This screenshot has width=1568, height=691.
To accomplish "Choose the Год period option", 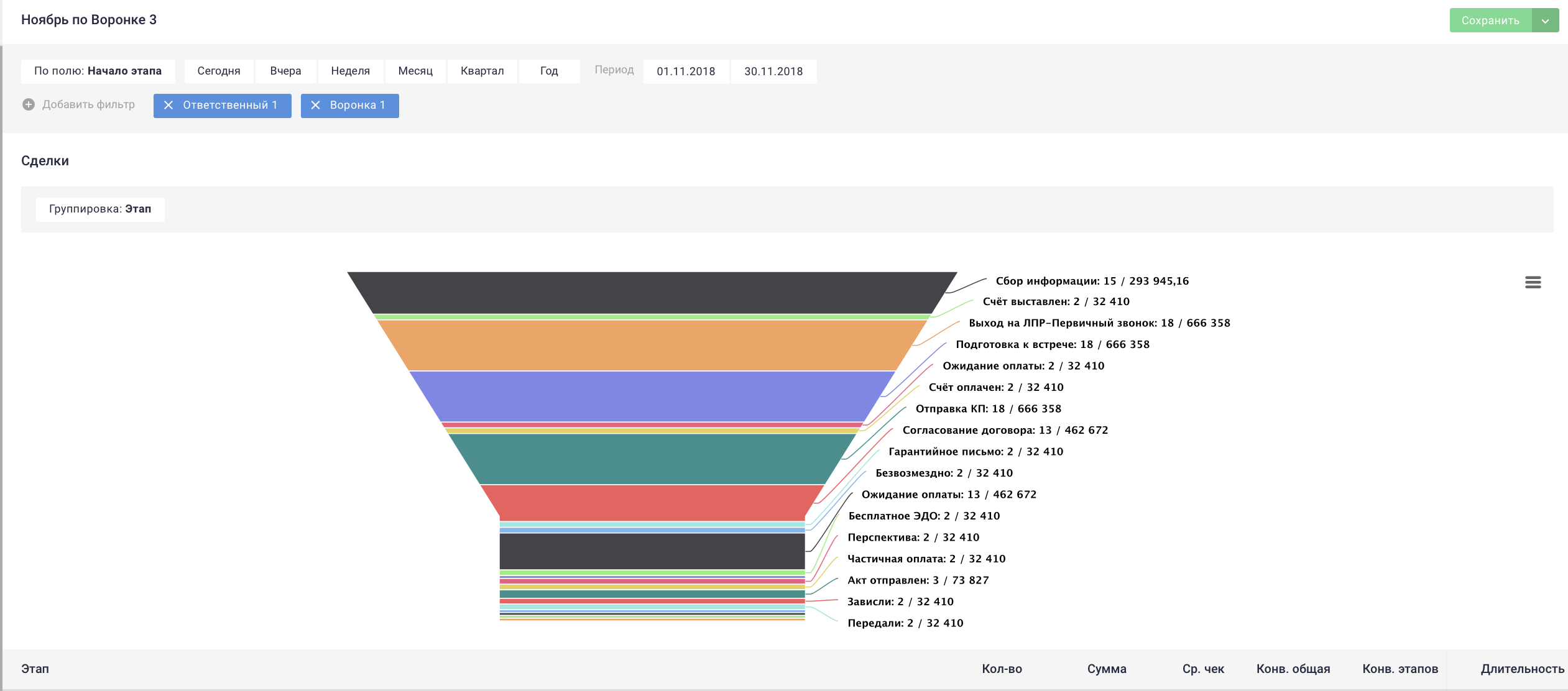I will pyautogui.click(x=548, y=71).
